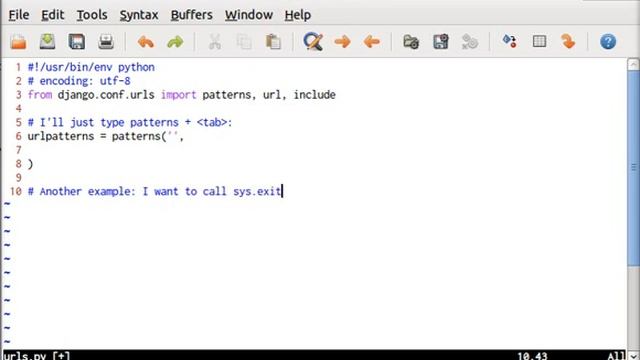Click the scrollbar up arrow

(633, 64)
